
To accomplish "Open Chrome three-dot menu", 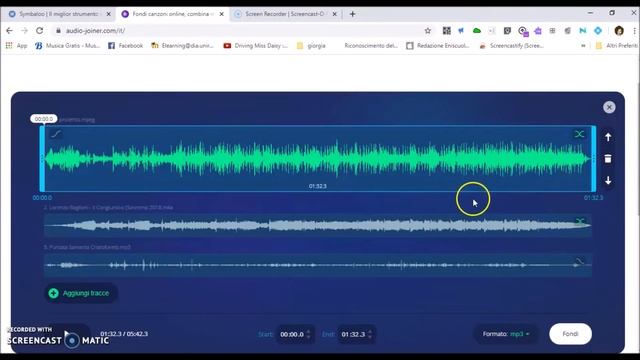I will (x=634, y=31).
